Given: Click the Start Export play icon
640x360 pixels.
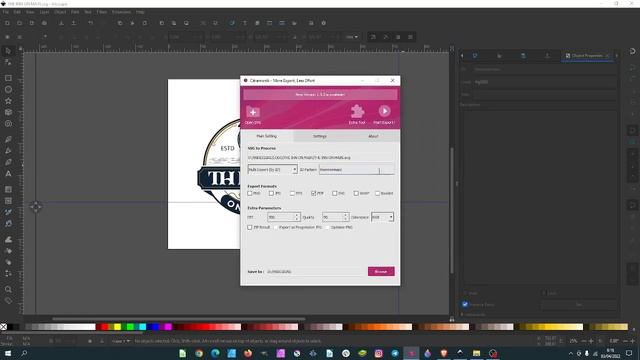Looking at the screenshot, I should click(384, 111).
